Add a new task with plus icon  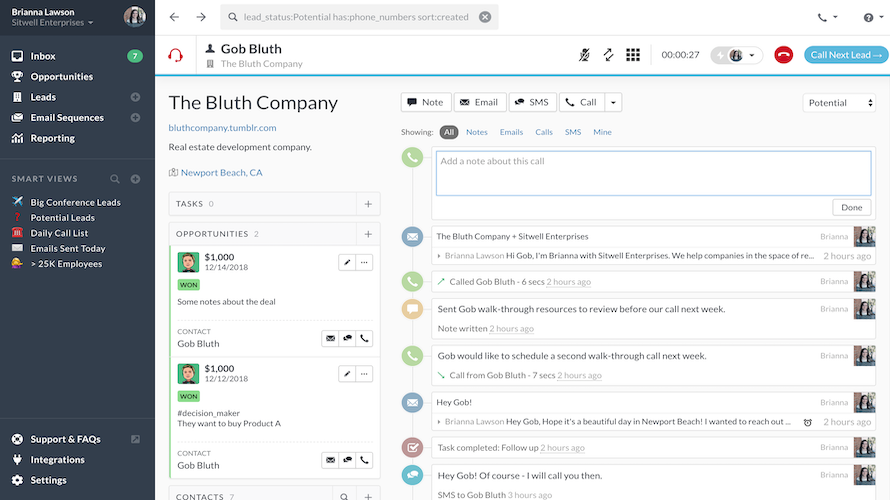(367, 204)
